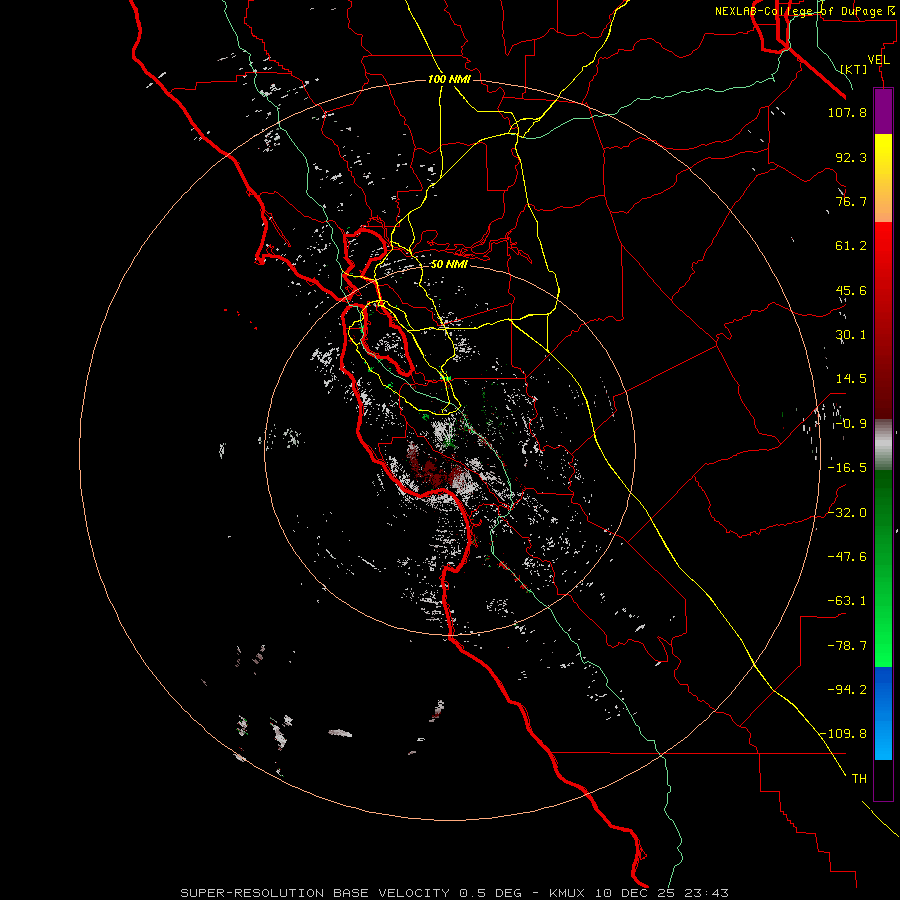The width and height of the screenshot is (900, 900).
Task: Click the purple segment of color bar
Action: point(883,111)
